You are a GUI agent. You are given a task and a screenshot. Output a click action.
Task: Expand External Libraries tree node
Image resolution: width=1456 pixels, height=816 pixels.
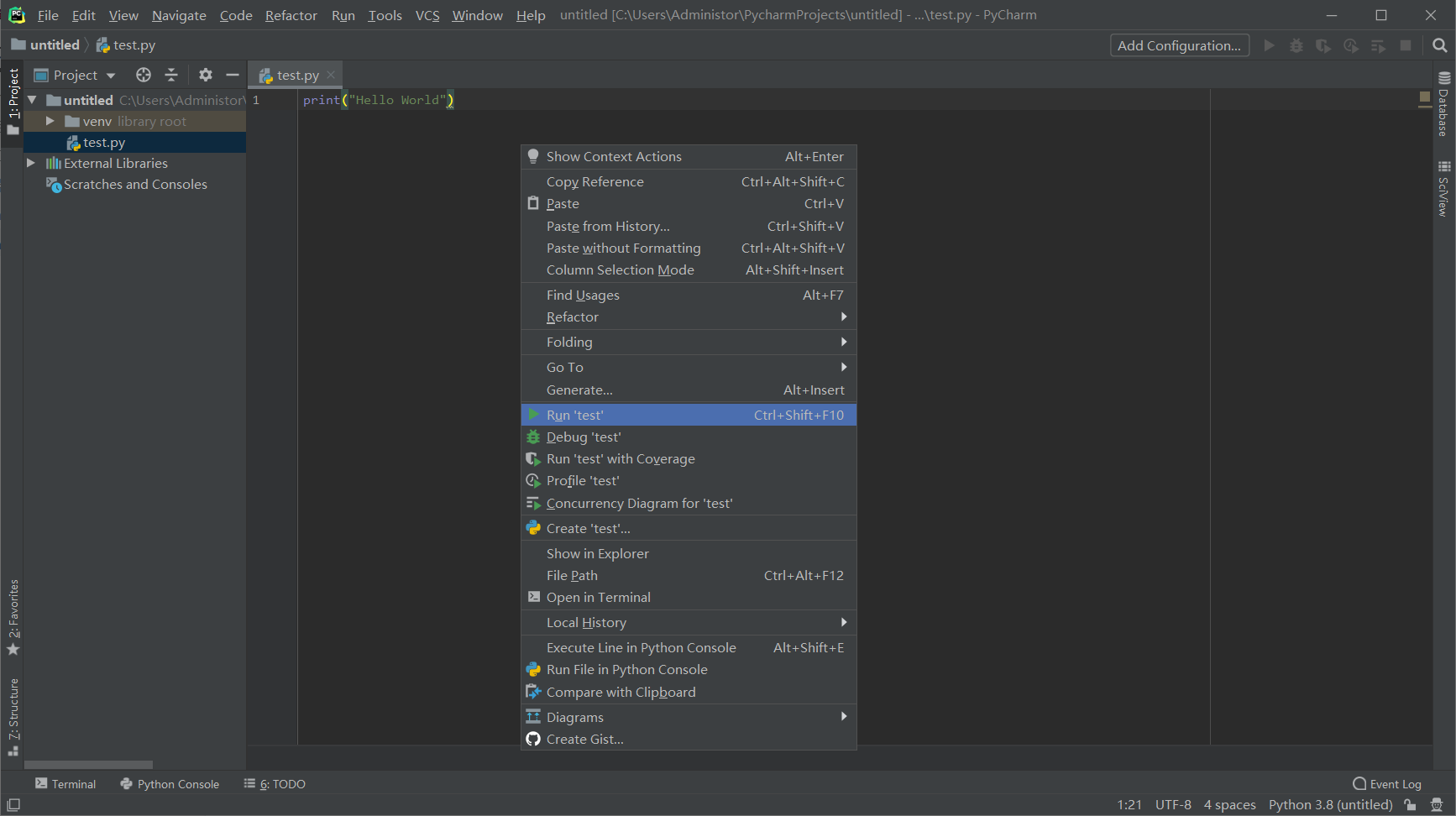pos(30,163)
